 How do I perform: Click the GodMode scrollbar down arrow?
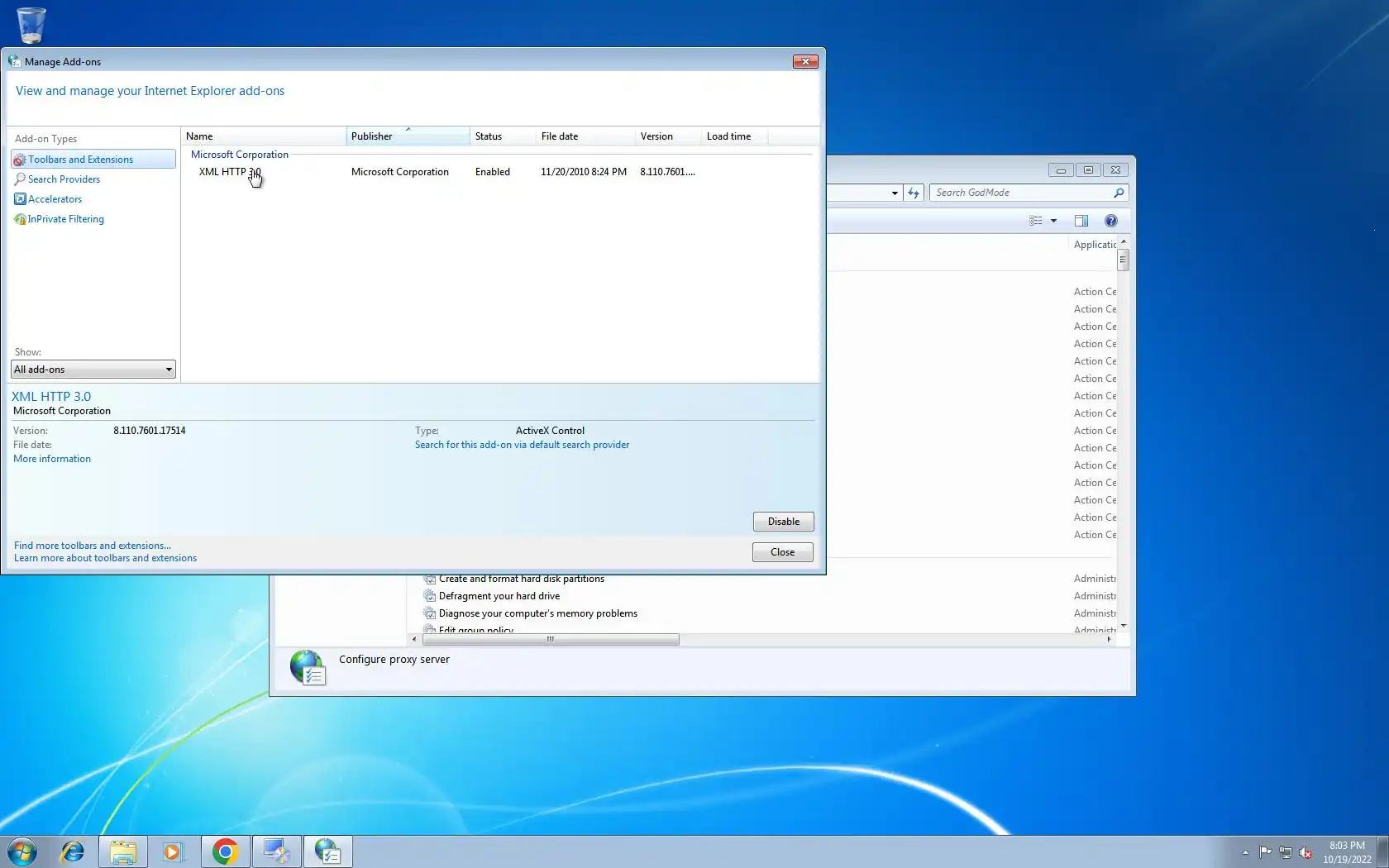pyautogui.click(x=1123, y=626)
